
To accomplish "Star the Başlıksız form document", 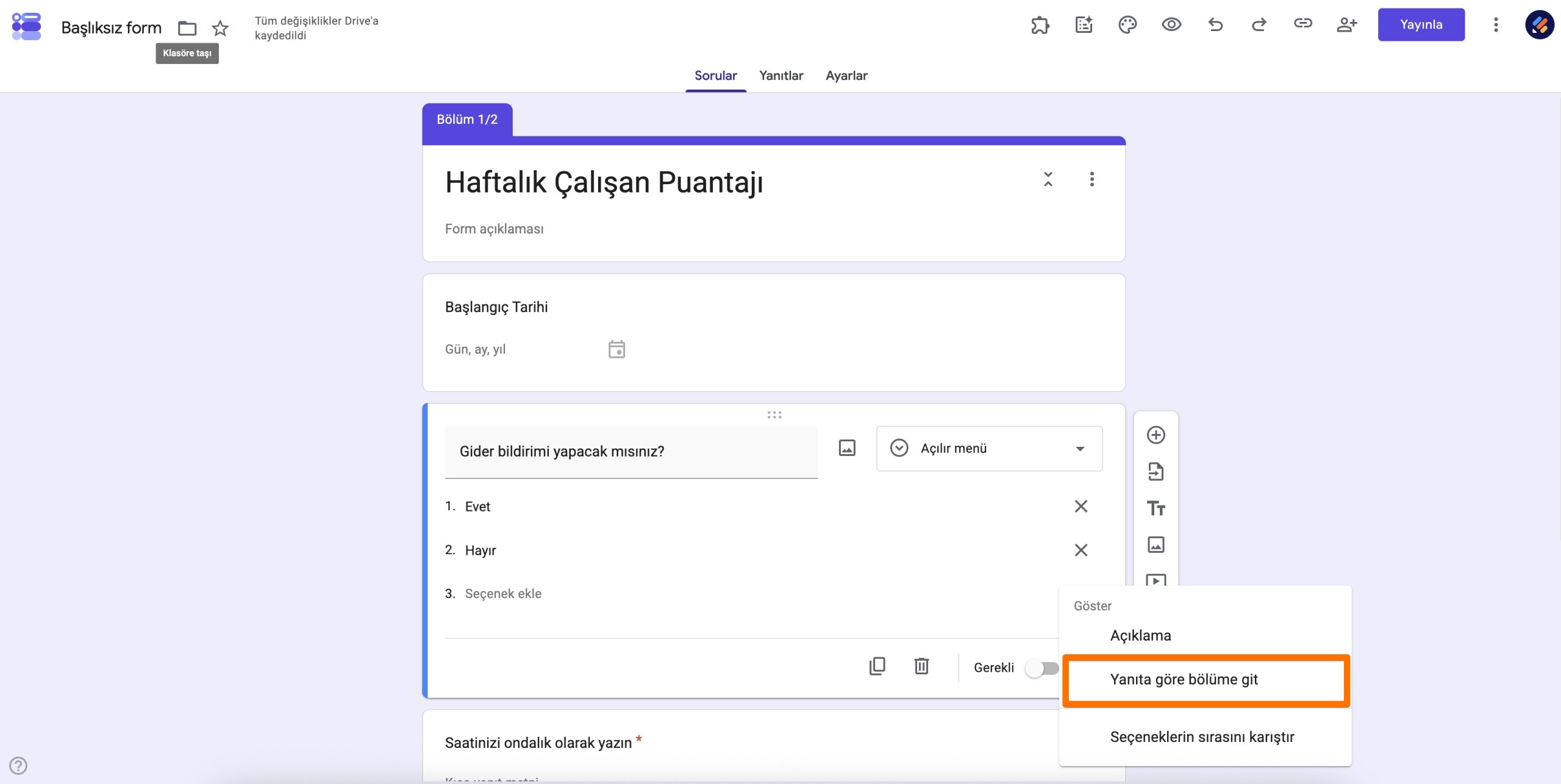I will (220, 28).
